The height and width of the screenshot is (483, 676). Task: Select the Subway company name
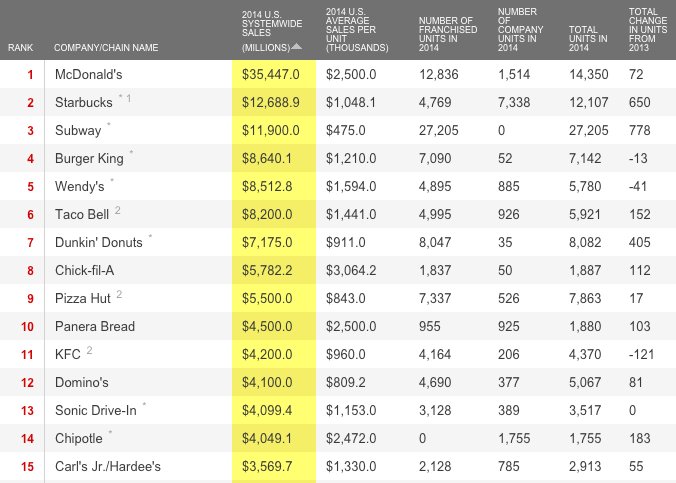(78, 130)
